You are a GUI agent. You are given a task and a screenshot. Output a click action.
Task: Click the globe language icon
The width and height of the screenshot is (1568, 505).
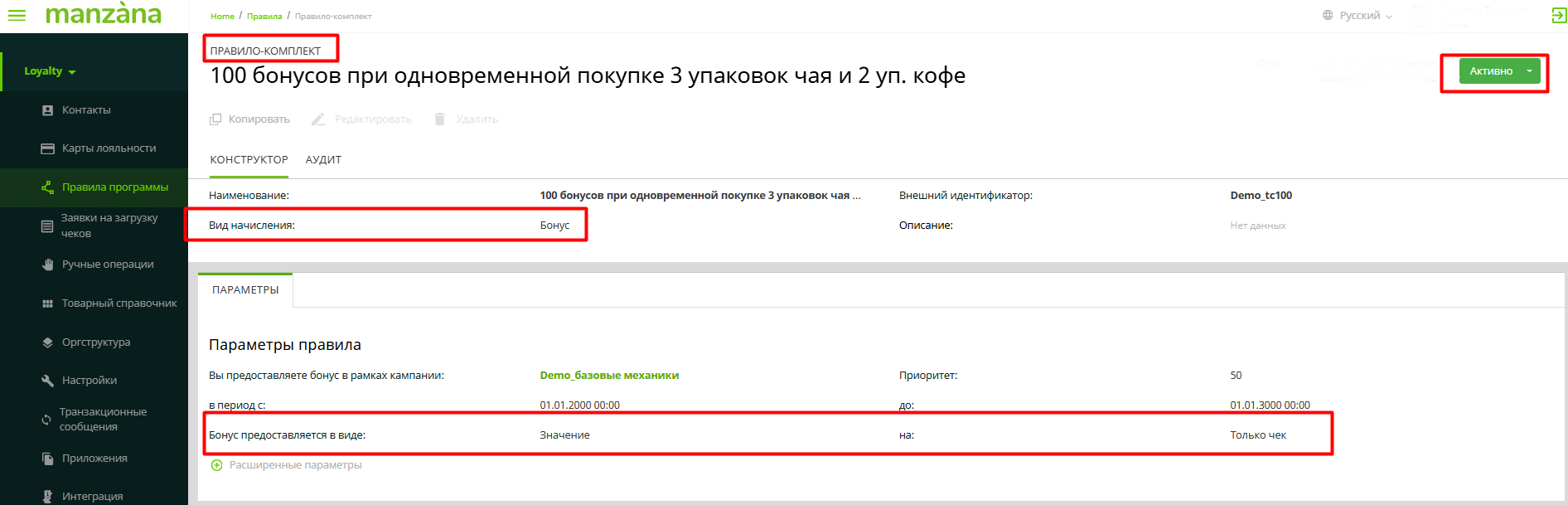tap(1328, 15)
